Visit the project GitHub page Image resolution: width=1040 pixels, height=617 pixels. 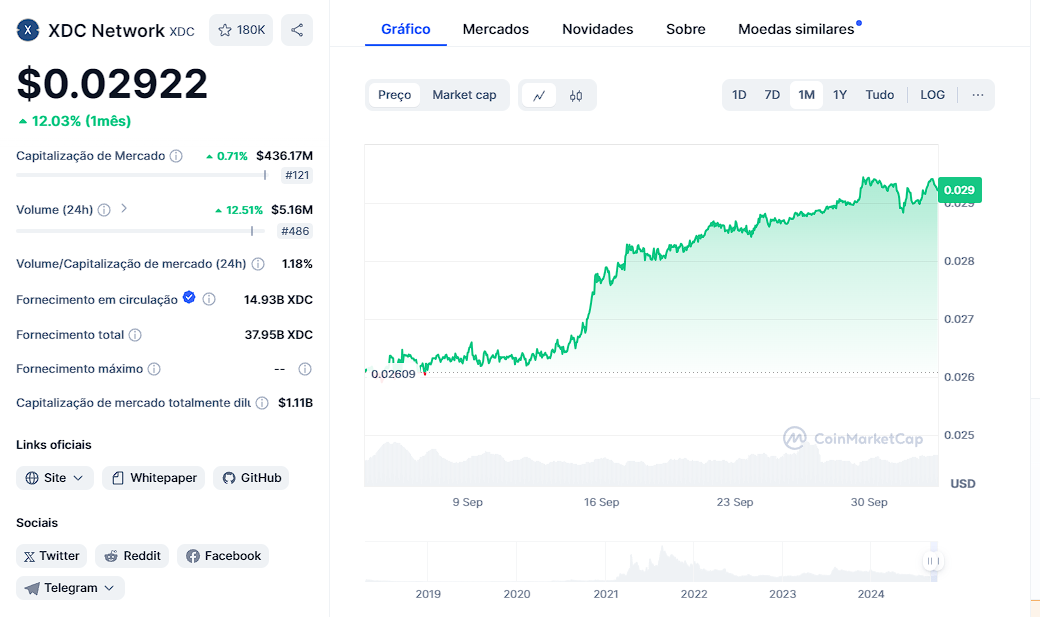click(250, 478)
